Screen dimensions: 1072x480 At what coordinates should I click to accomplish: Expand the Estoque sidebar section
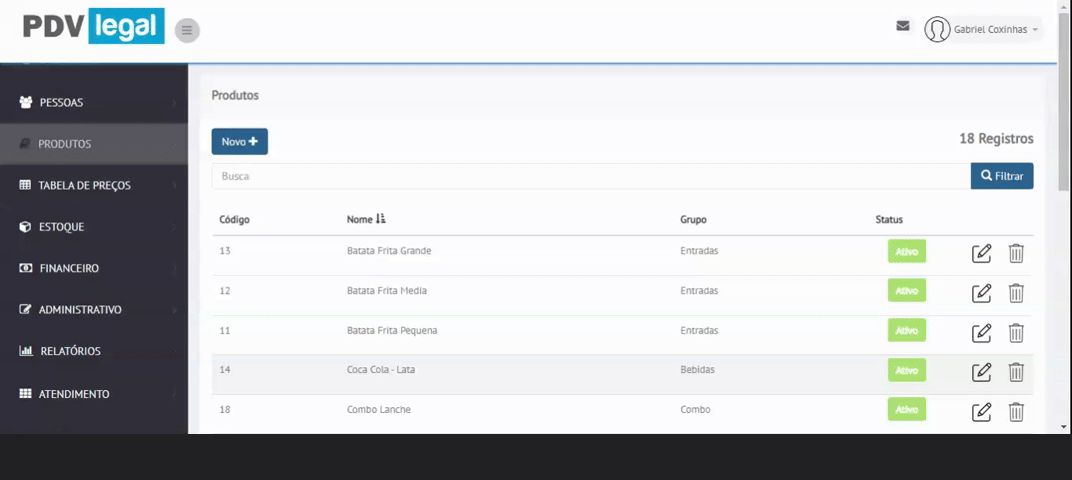[x=94, y=227]
